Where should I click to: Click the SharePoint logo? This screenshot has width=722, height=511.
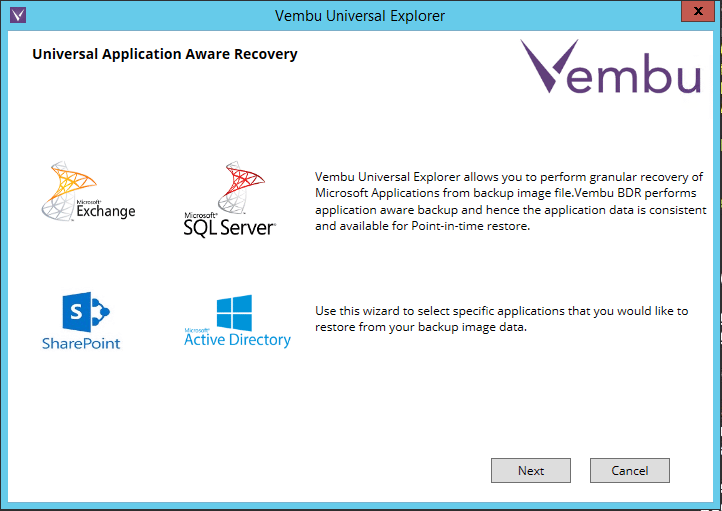click(x=82, y=320)
